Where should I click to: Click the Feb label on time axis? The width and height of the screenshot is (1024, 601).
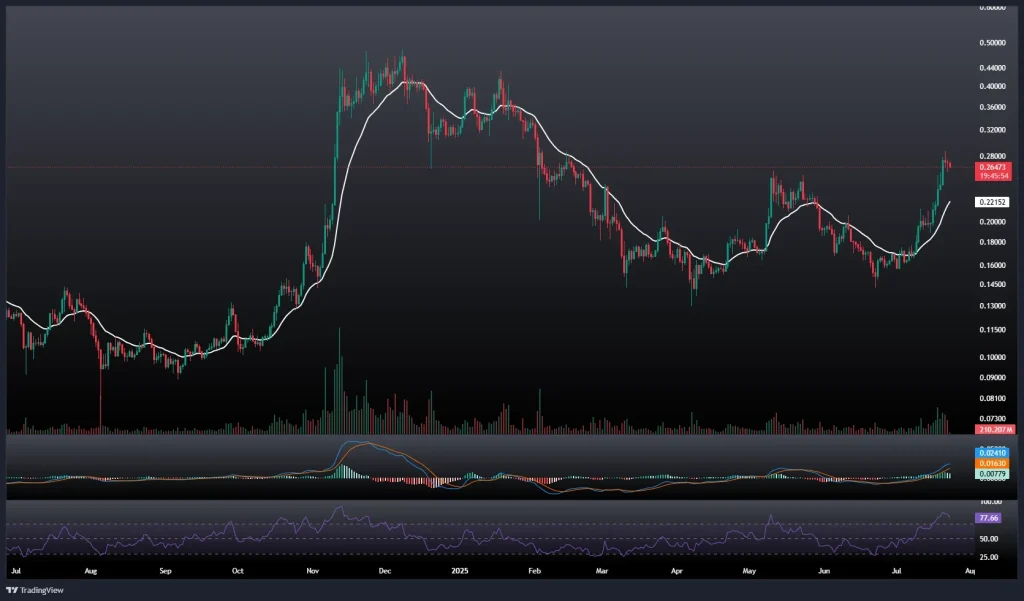[533, 570]
